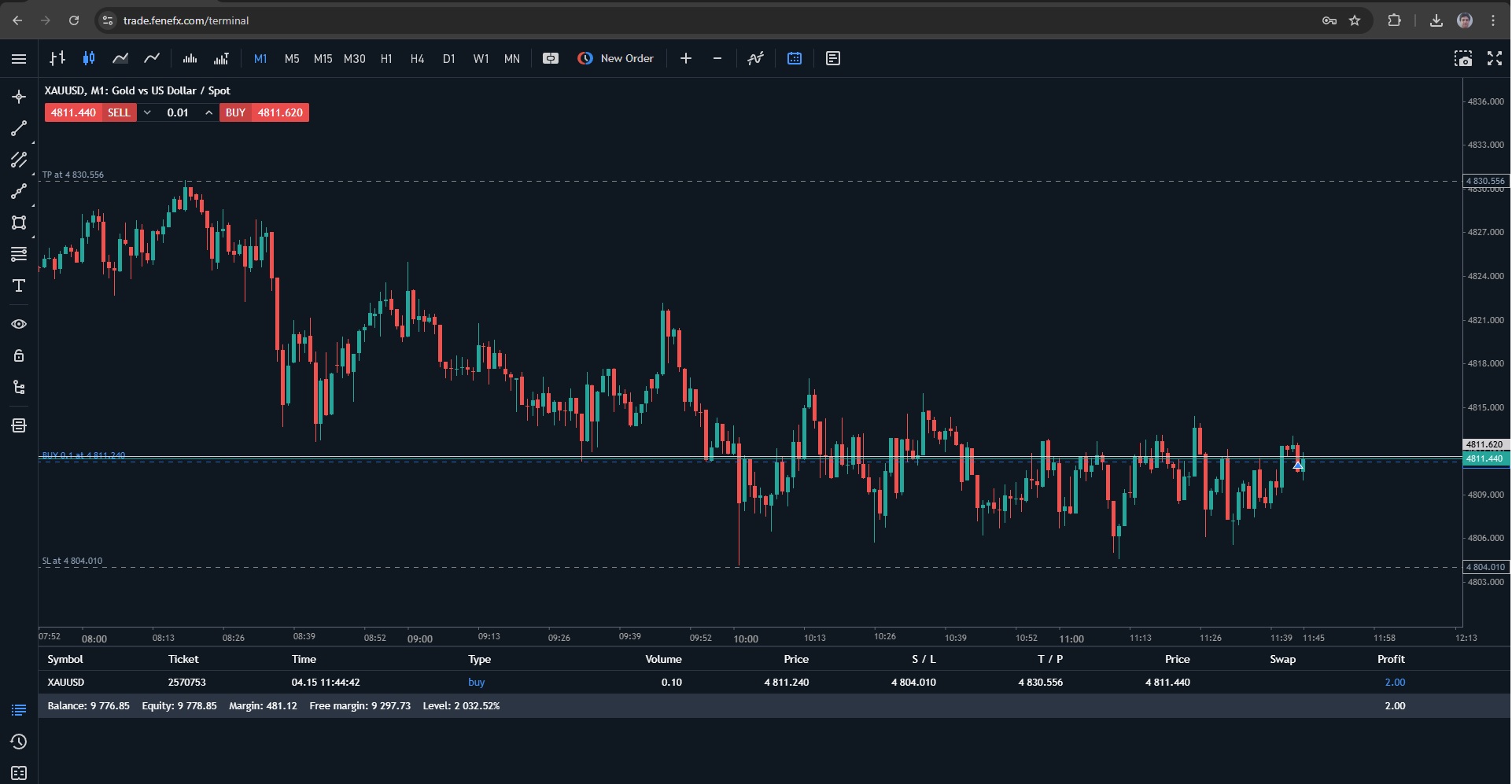Viewport: 1512px width, 784px height.
Task: Switch chart to candlestick style
Action: pyautogui.click(x=89, y=58)
